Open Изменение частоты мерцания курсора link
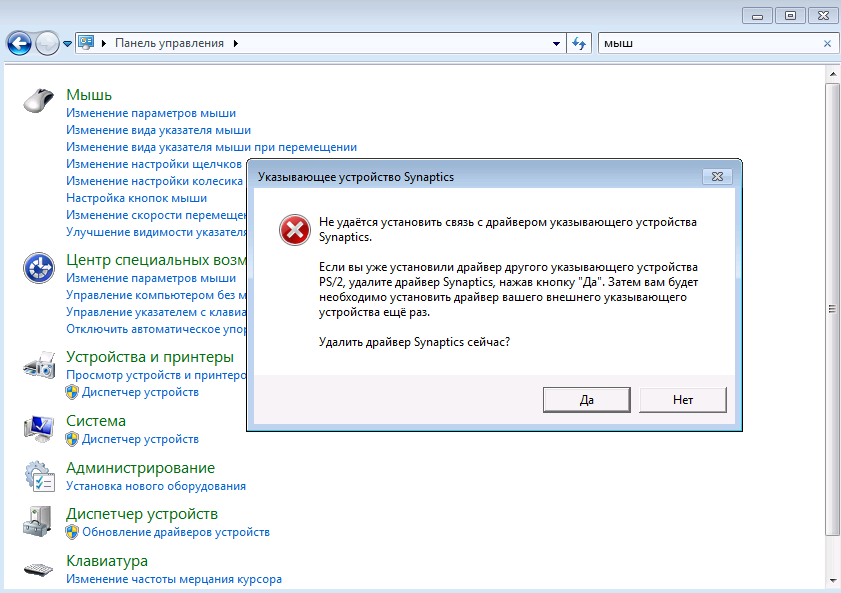 click(x=174, y=580)
